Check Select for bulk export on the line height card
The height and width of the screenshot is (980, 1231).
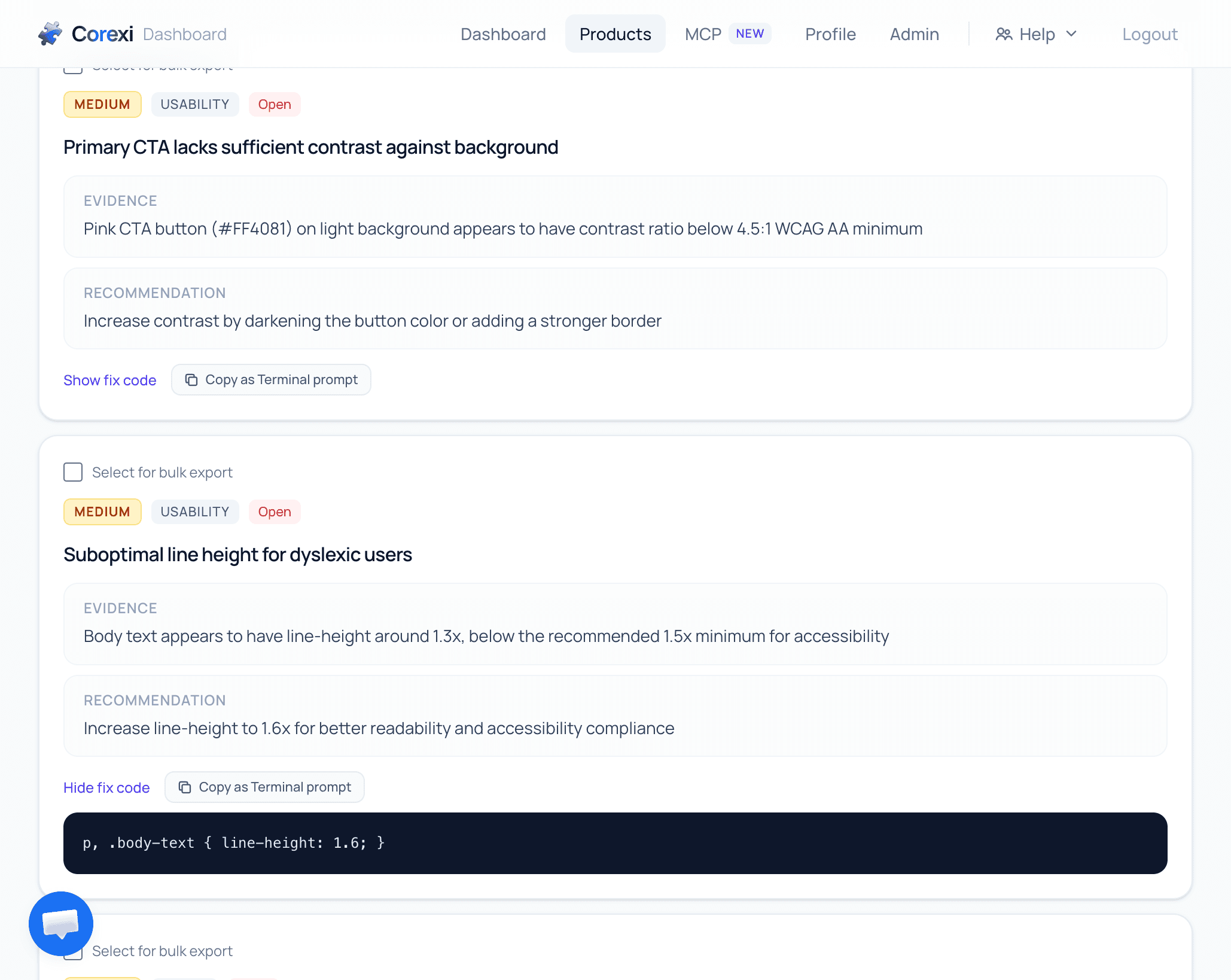[73, 472]
